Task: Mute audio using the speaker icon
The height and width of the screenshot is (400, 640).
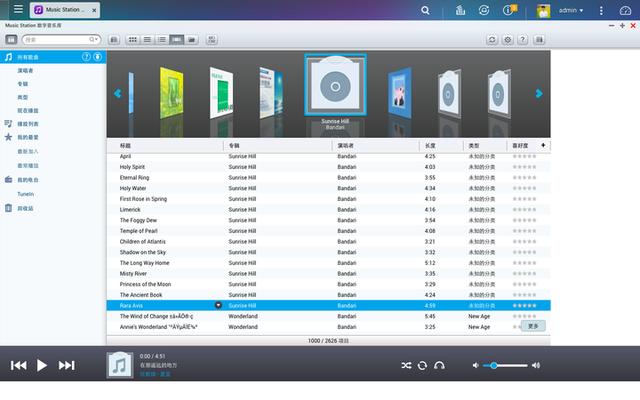Action: click(475, 366)
